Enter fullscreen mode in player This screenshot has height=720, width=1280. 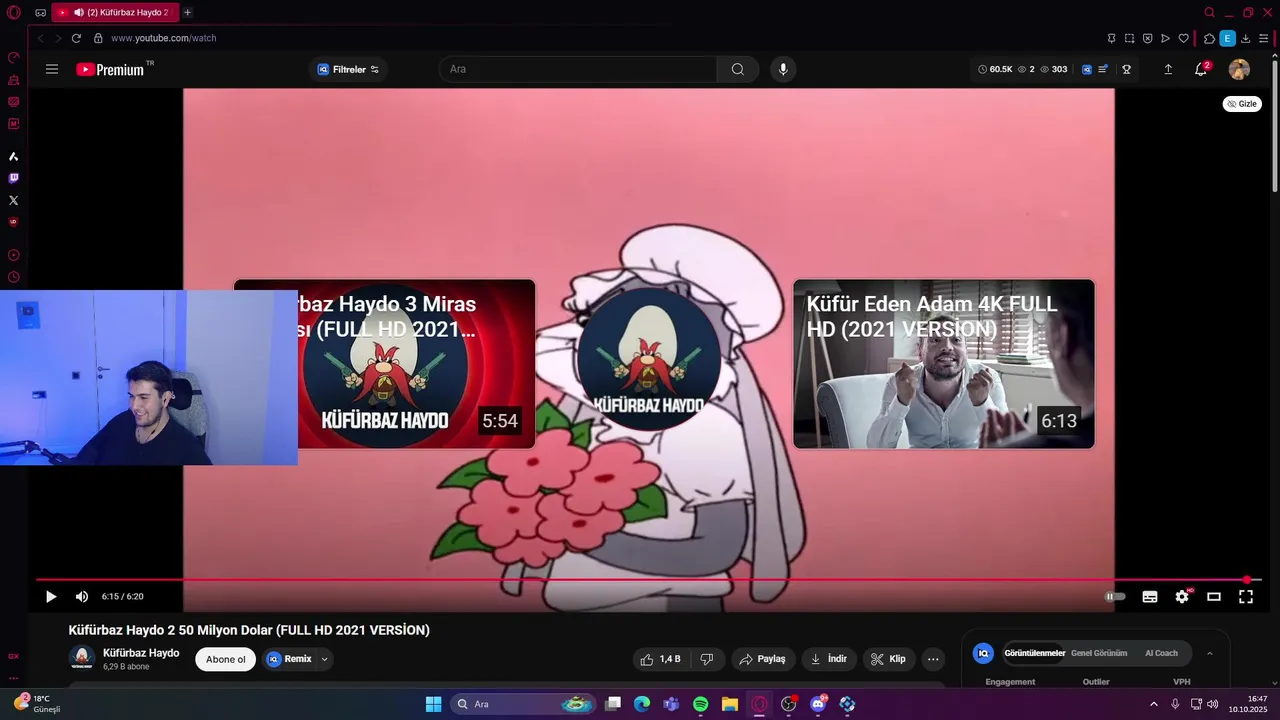pyautogui.click(x=1246, y=596)
